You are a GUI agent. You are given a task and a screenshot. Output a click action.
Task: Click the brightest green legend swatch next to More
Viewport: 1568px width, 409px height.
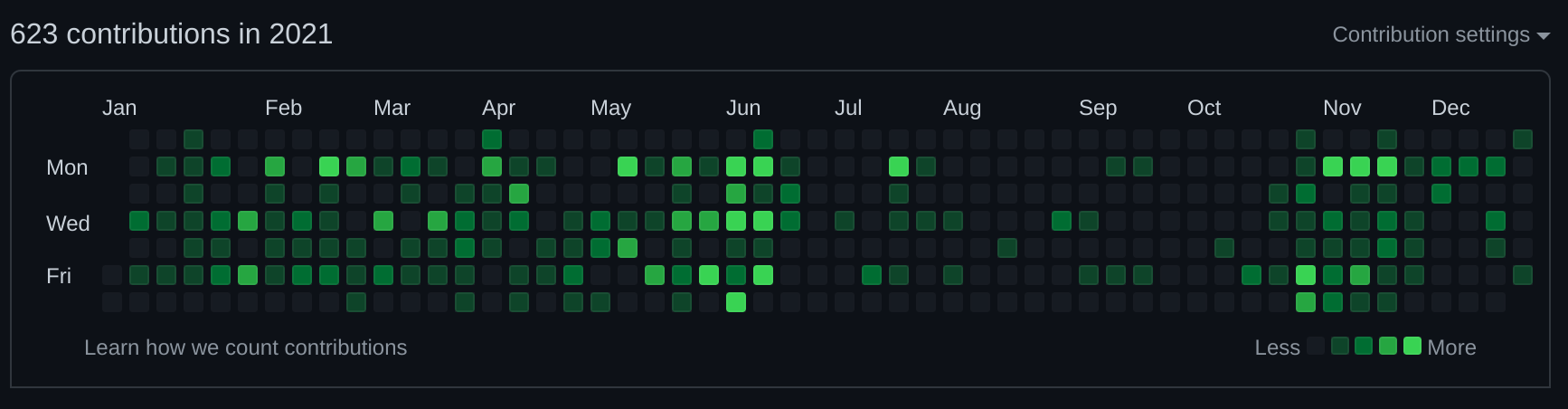point(1412,346)
